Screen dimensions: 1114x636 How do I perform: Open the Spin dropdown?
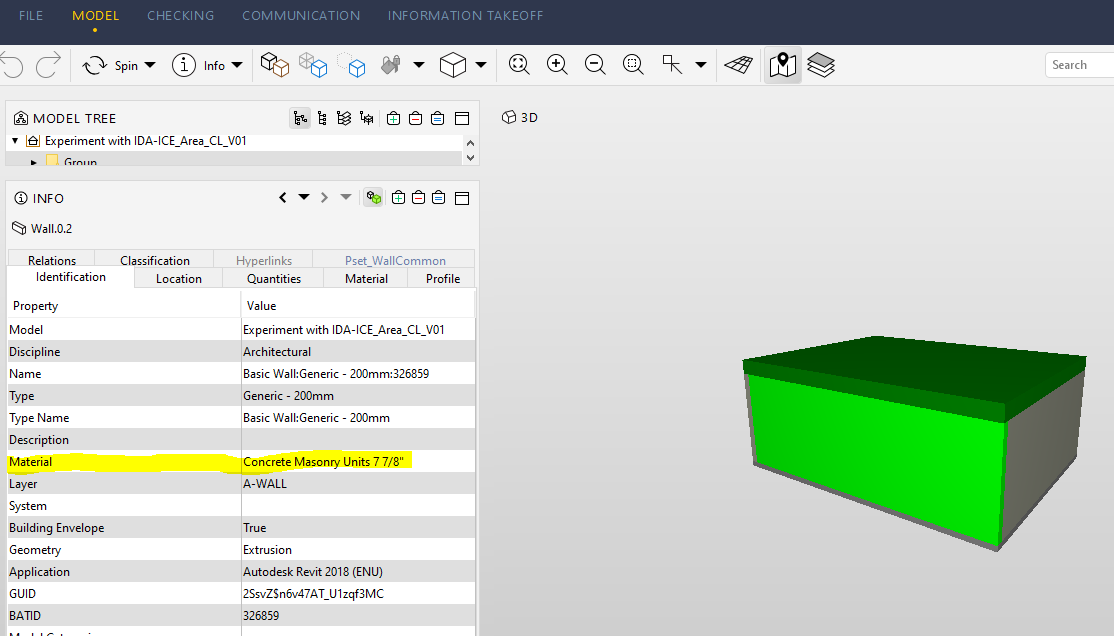(x=151, y=65)
